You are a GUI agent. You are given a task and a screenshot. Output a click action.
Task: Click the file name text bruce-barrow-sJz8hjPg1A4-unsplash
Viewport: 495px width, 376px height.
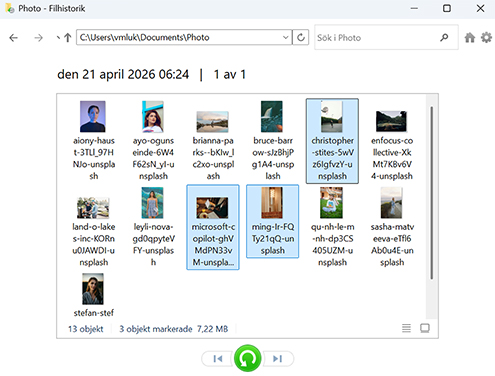point(273,158)
